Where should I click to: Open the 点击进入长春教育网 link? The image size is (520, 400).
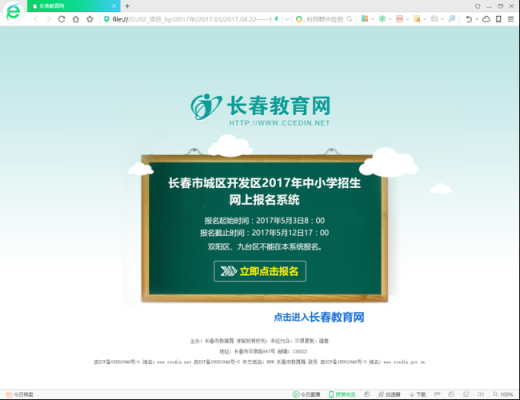tap(319, 317)
